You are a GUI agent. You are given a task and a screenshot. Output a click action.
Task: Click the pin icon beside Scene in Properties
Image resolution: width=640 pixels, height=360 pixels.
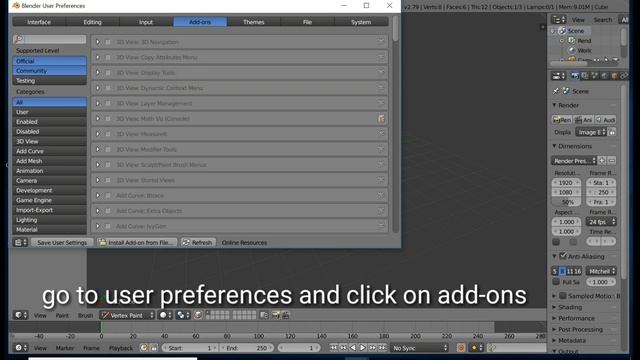coord(556,91)
